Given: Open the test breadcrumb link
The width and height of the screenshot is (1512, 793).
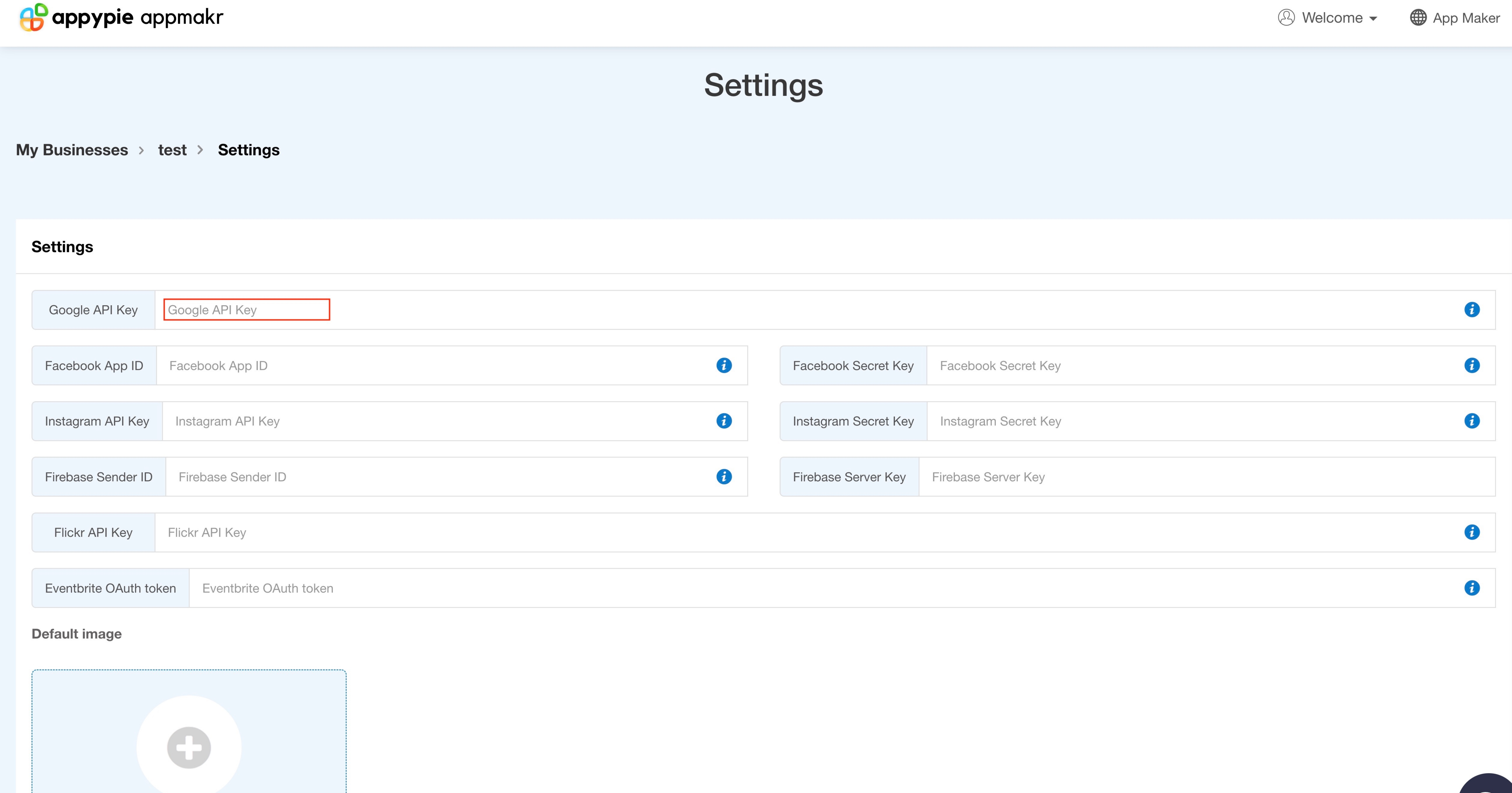Looking at the screenshot, I should [172, 150].
